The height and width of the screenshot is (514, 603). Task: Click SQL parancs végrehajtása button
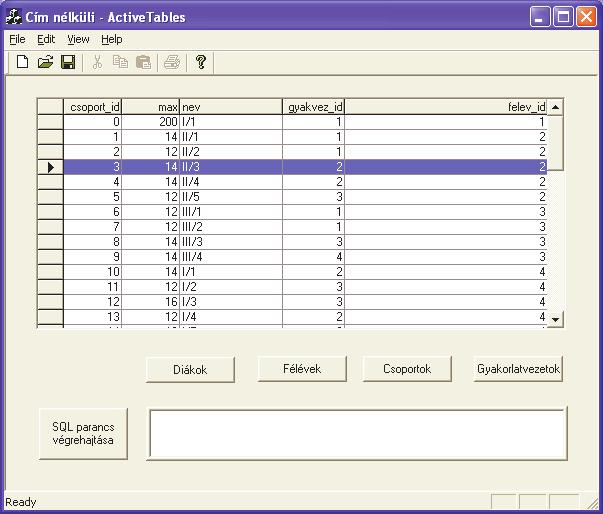tap(83, 434)
